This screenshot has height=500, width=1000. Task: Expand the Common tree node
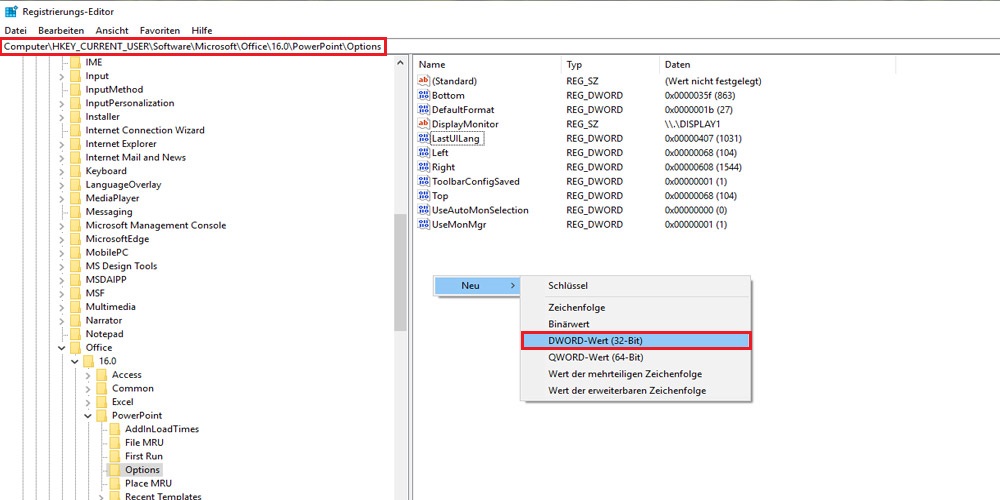pos(88,388)
